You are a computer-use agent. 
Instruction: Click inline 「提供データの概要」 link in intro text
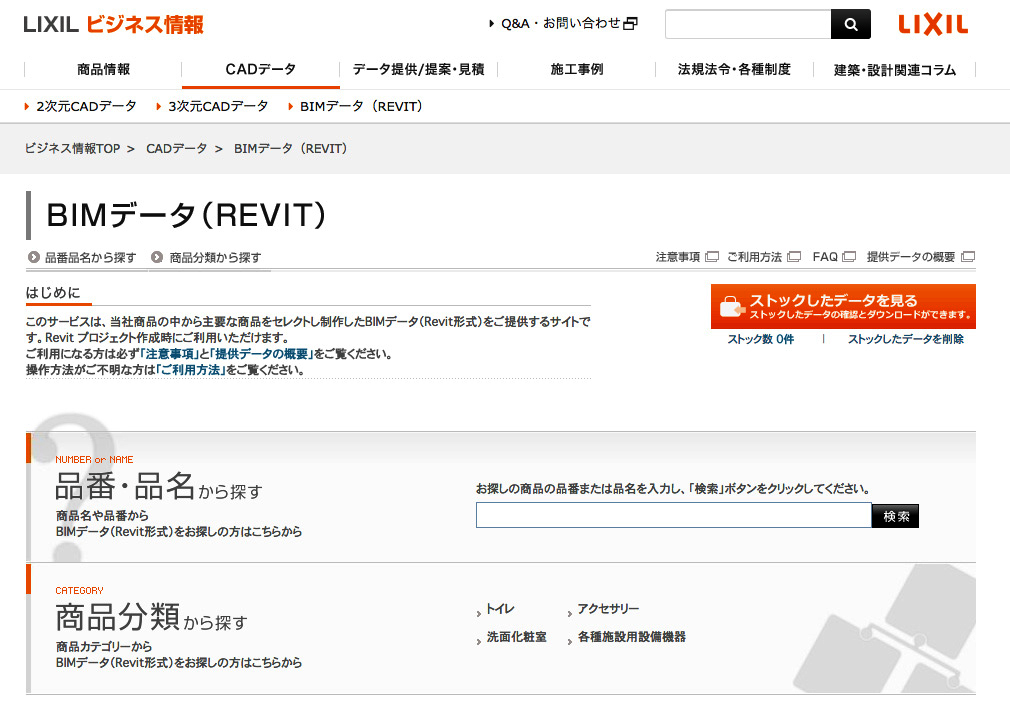coord(261,354)
